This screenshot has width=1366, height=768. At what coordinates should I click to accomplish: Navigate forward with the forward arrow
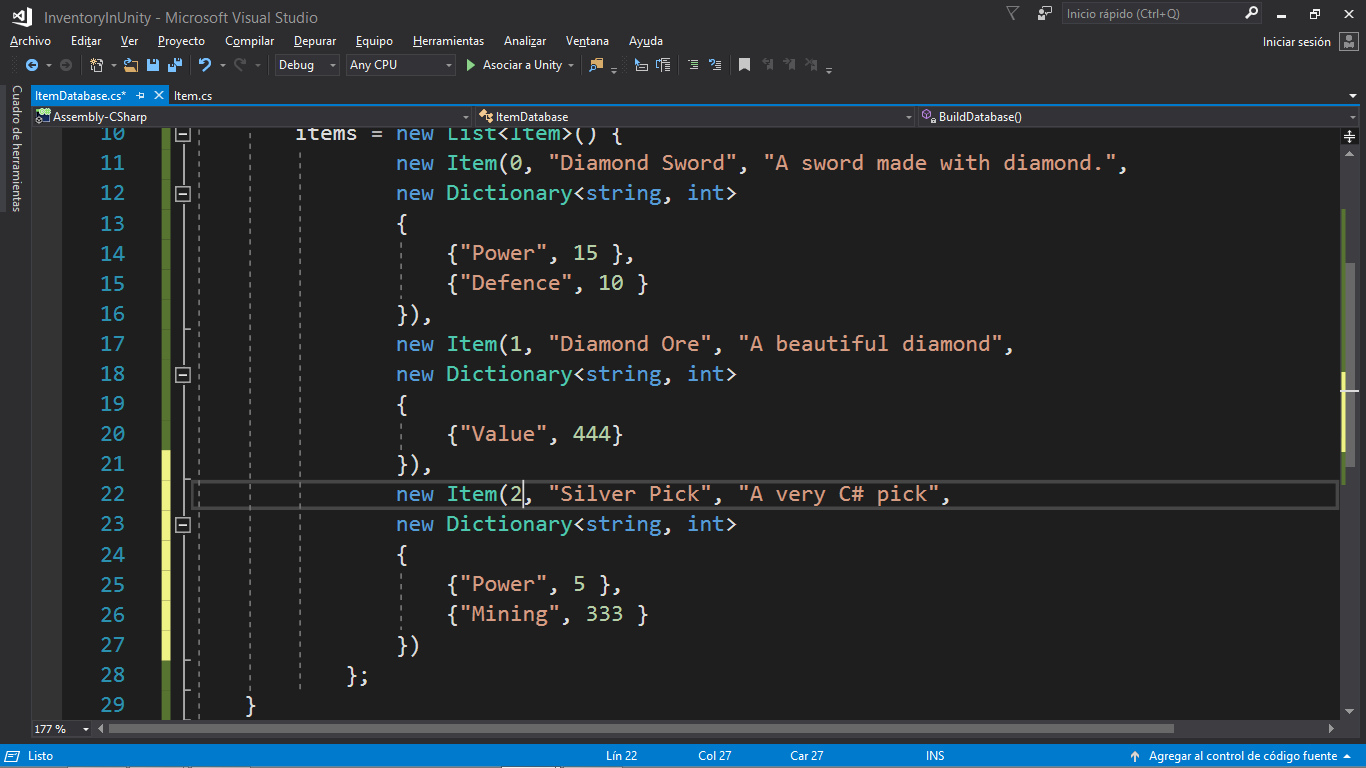click(66, 65)
